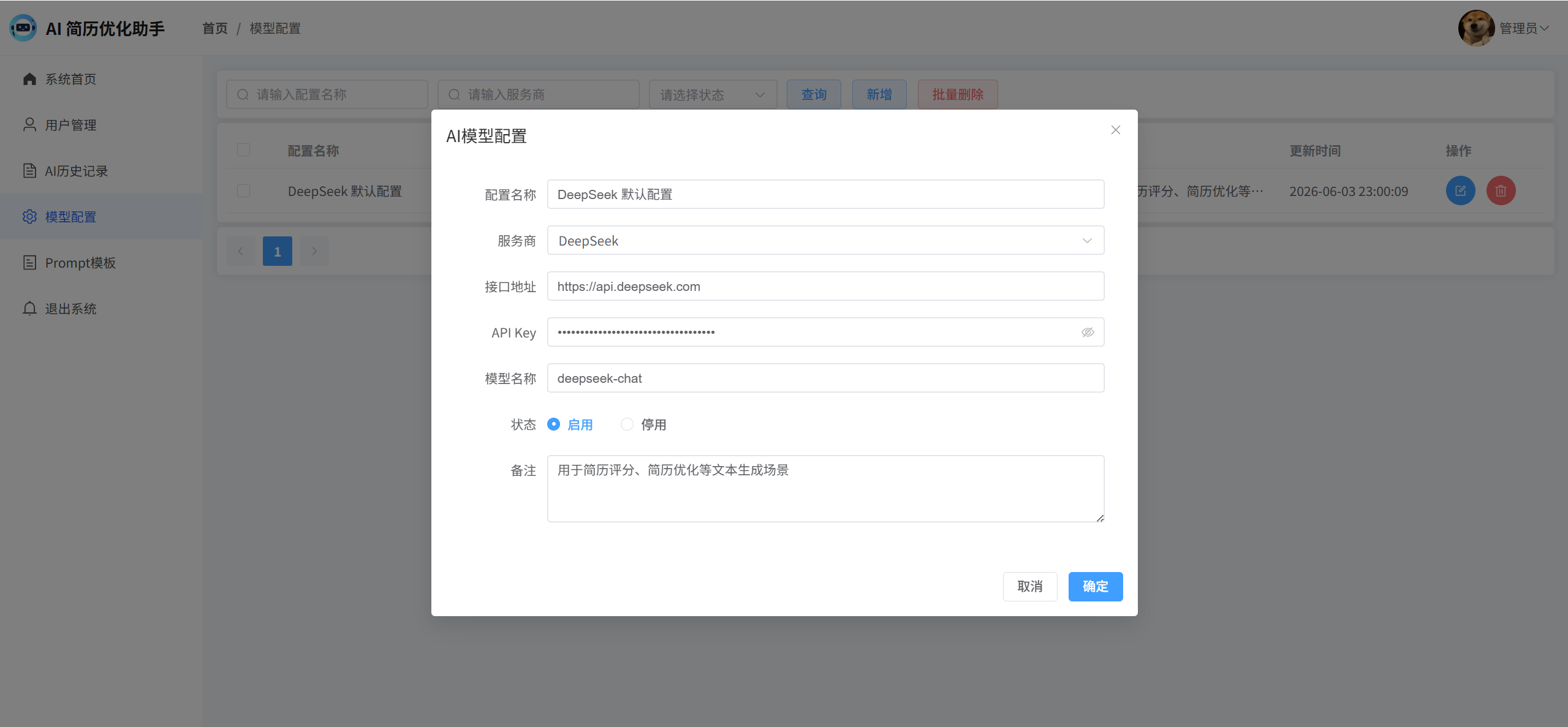
Task: Open Prompt模板 in the sidebar
Action: click(x=101, y=263)
